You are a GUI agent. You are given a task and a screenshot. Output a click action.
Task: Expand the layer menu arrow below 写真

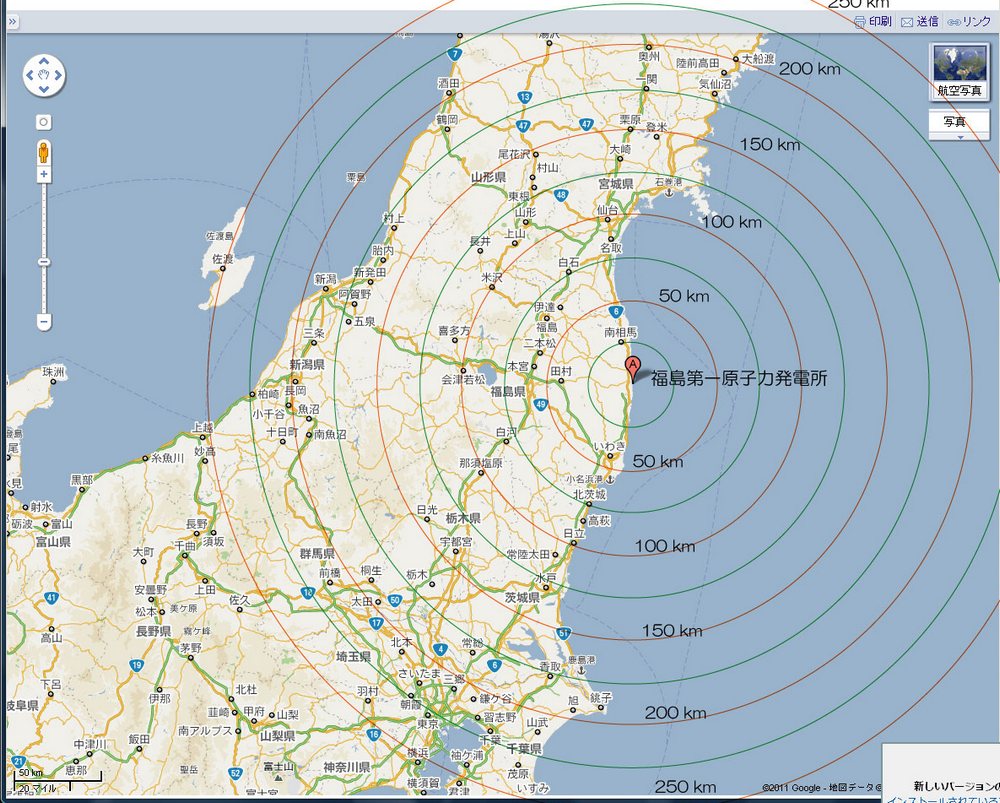(960, 136)
